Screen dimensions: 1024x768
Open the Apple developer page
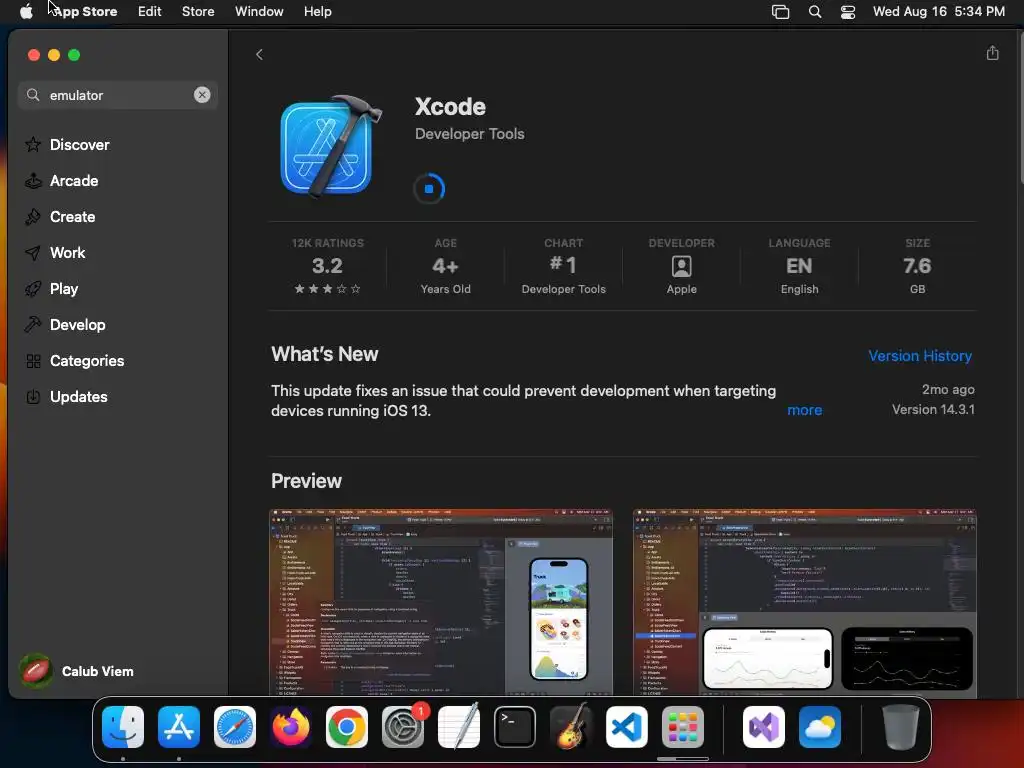681,266
